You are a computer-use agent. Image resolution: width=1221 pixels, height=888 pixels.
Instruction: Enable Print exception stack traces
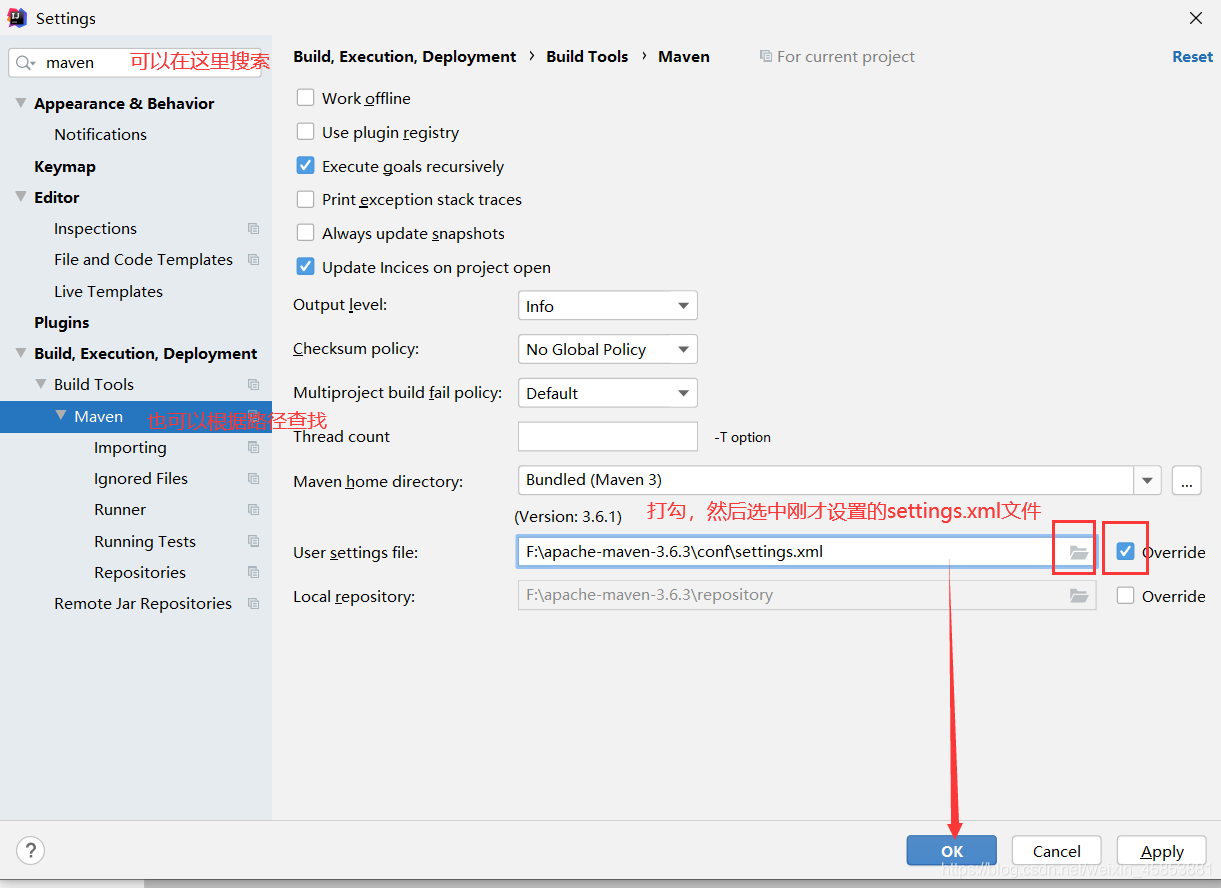[306, 199]
